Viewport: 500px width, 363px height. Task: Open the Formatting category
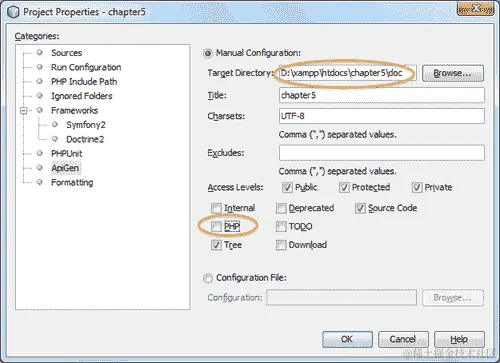tap(72, 182)
